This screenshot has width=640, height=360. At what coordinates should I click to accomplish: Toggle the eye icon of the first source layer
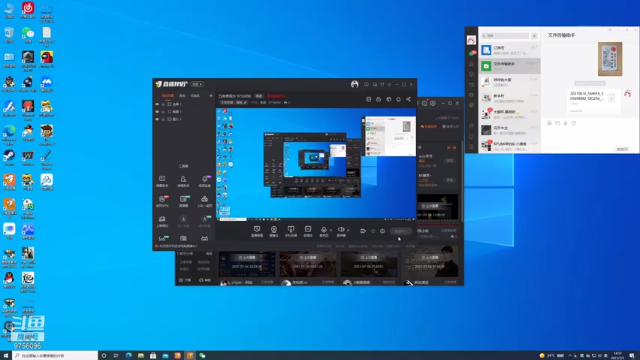(157, 104)
